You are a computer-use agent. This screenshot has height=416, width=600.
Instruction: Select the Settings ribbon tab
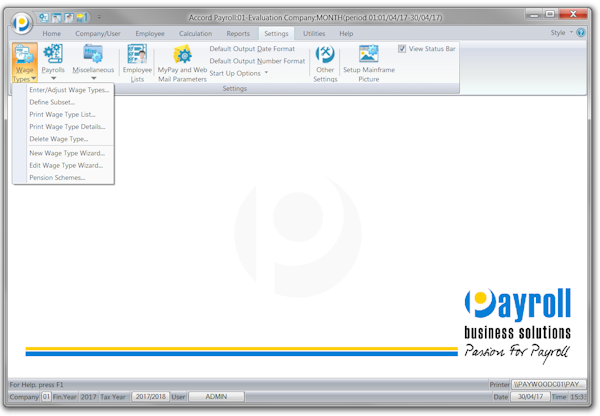pos(276,34)
